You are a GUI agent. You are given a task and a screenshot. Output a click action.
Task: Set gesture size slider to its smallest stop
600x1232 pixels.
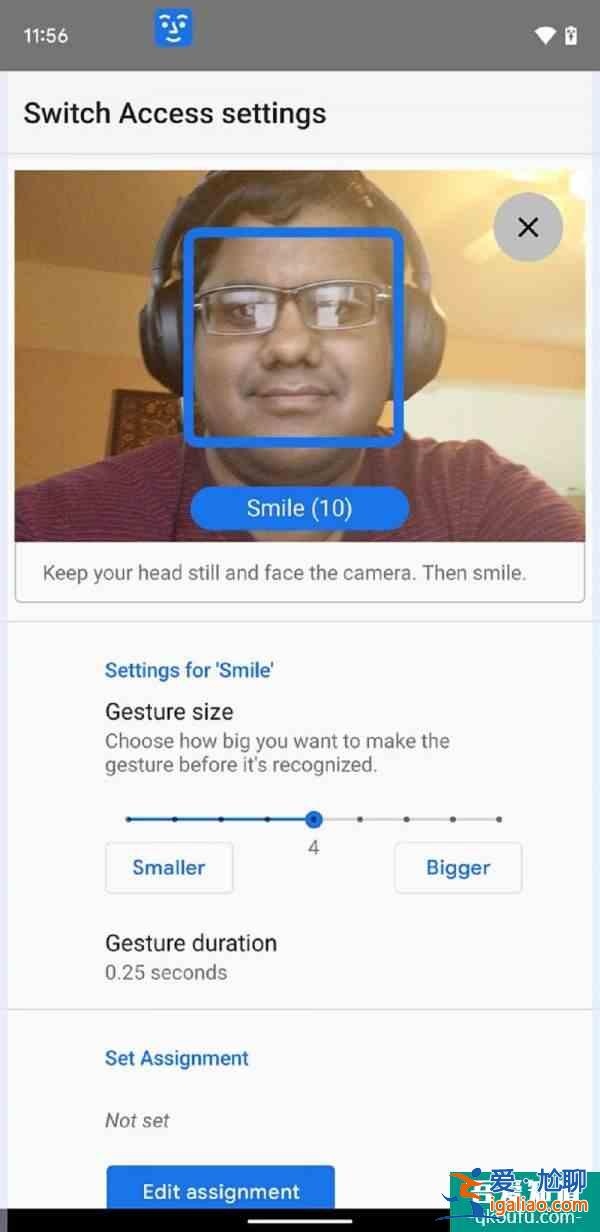[x=129, y=819]
